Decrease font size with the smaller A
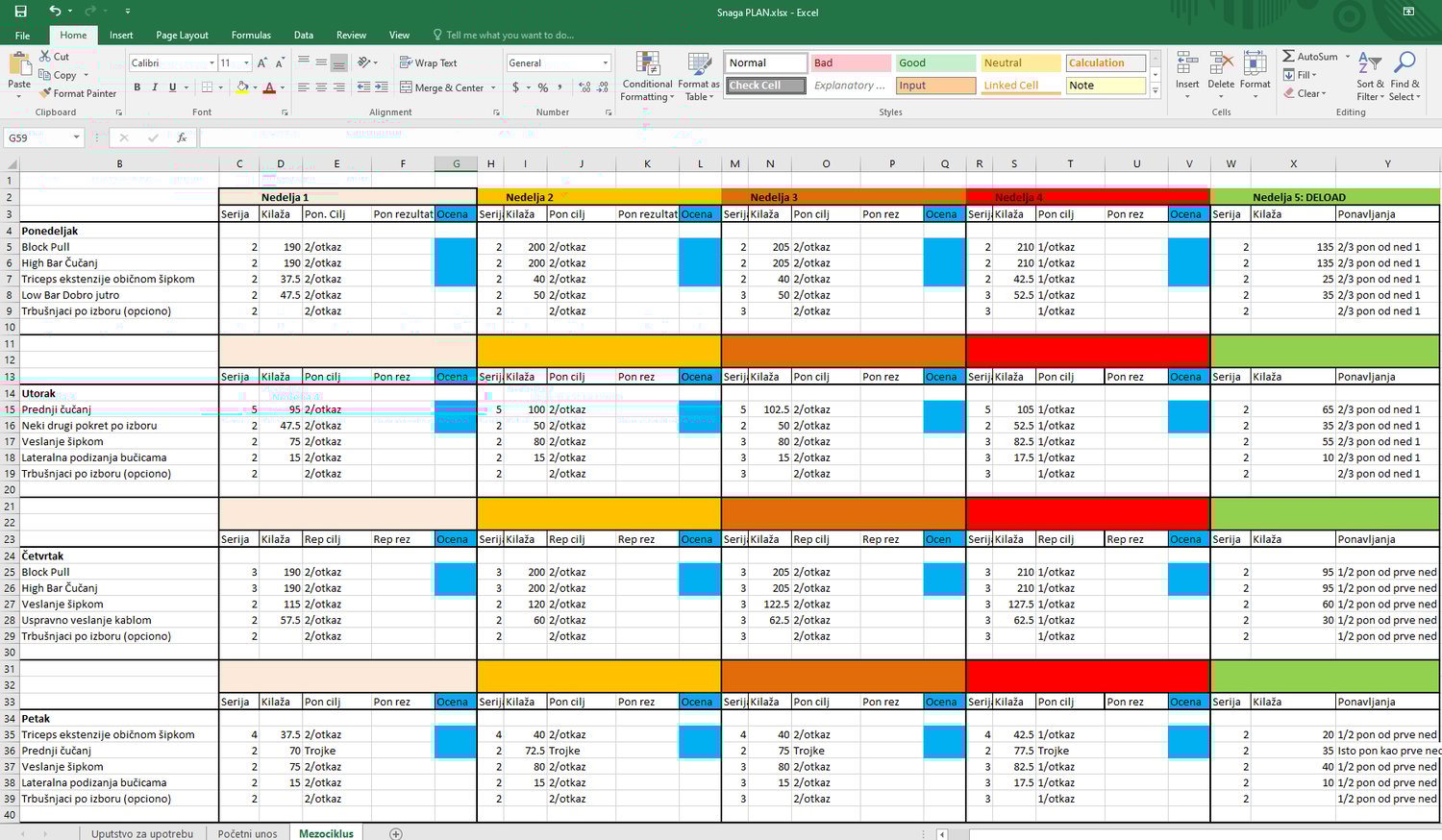The image size is (1442, 840). click(x=280, y=62)
